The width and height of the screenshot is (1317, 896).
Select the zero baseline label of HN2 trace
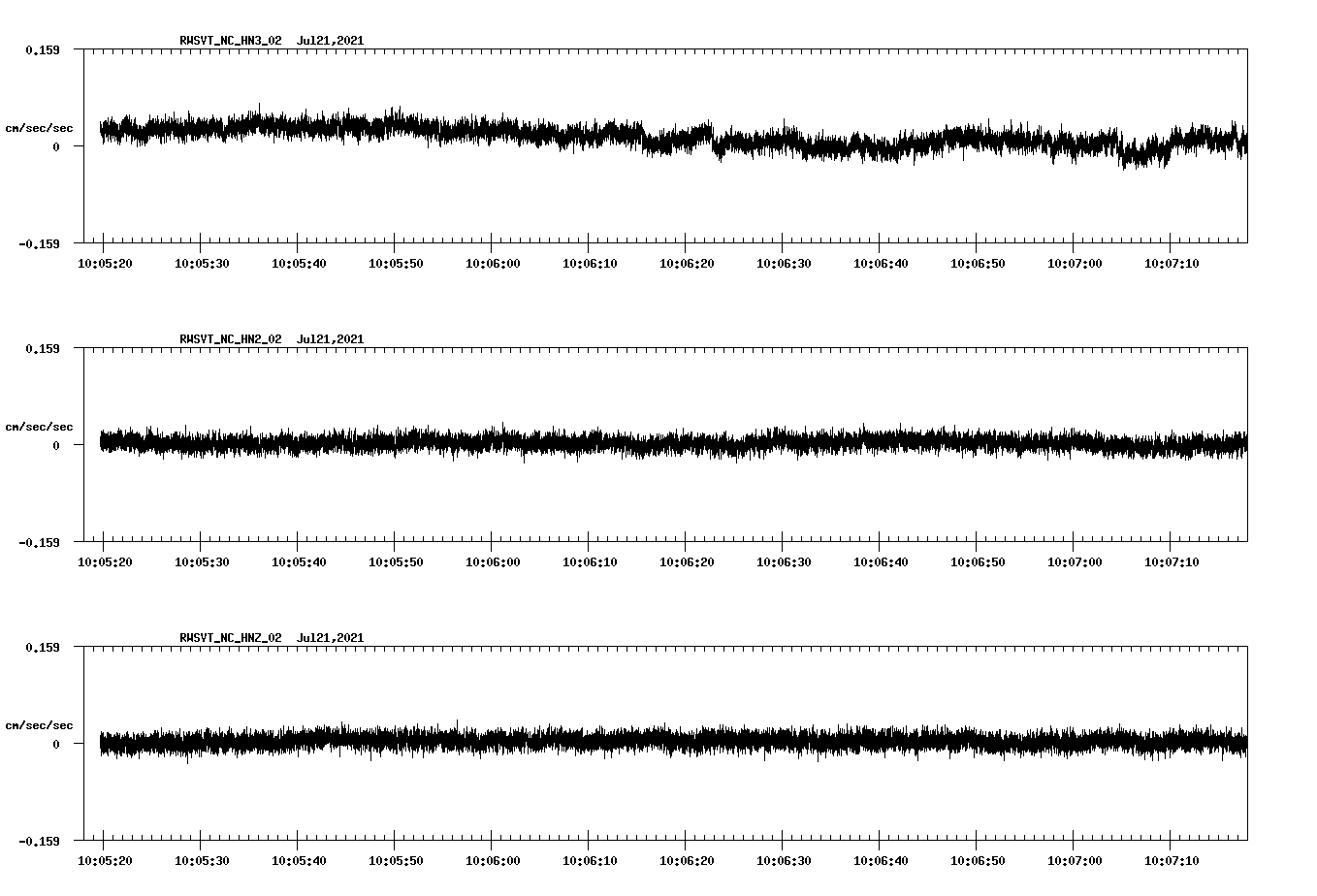pyautogui.click(x=57, y=443)
